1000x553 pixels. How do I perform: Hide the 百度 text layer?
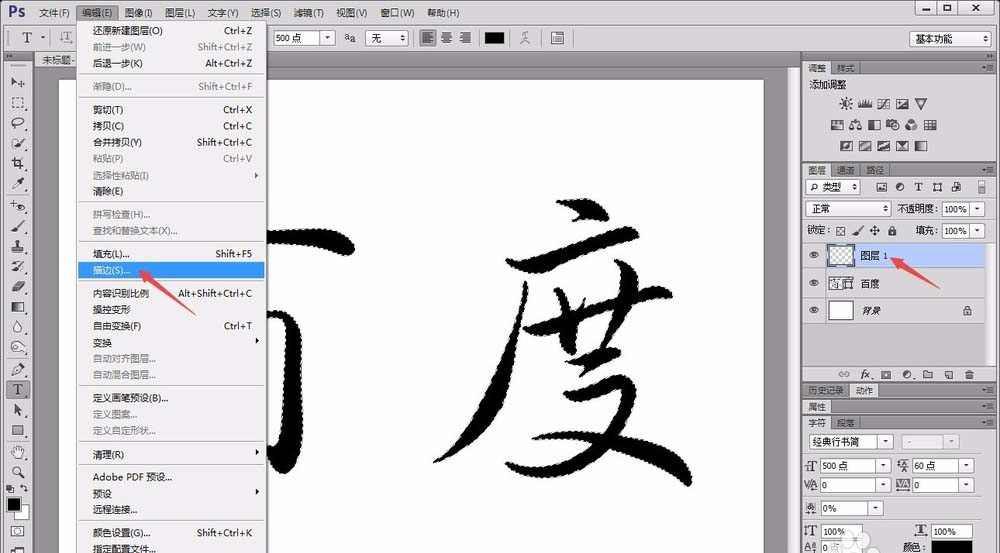click(x=814, y=283)
